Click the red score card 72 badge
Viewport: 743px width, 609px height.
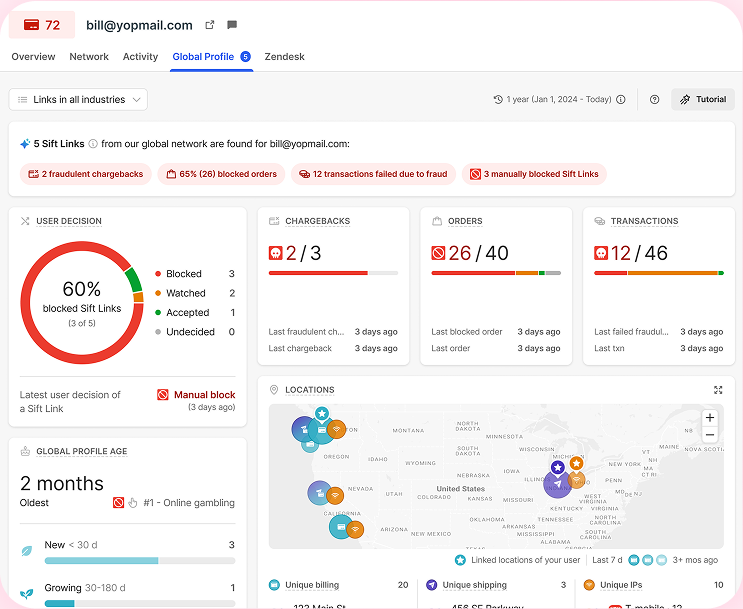(x=42, y=25)
